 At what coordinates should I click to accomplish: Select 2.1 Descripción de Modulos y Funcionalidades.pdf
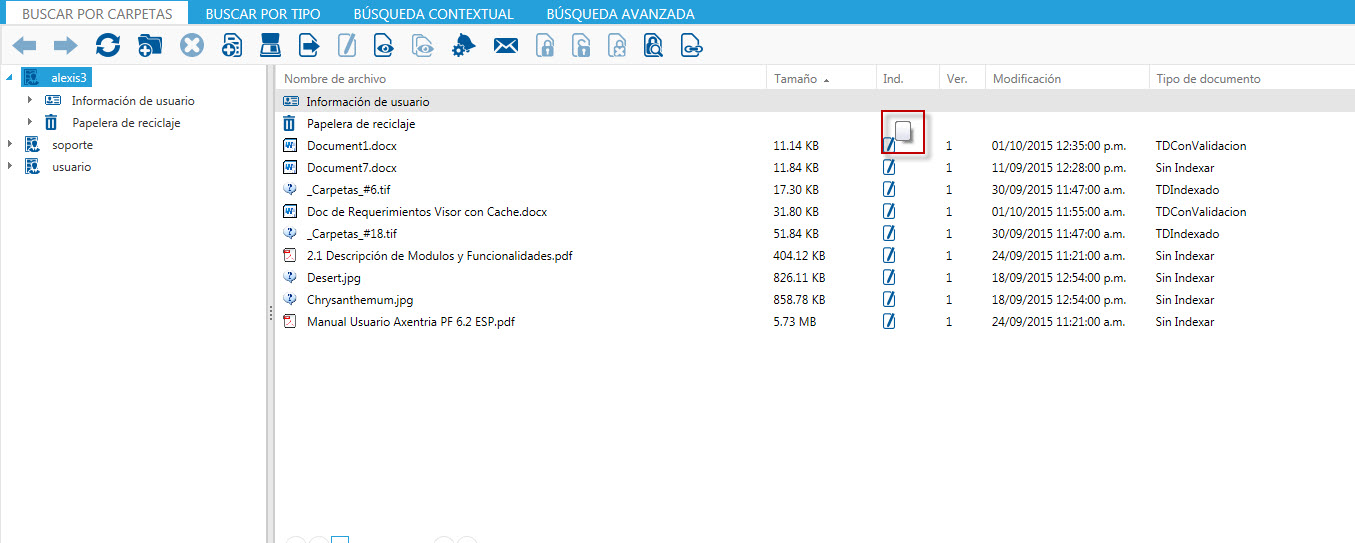coord(440,256)
